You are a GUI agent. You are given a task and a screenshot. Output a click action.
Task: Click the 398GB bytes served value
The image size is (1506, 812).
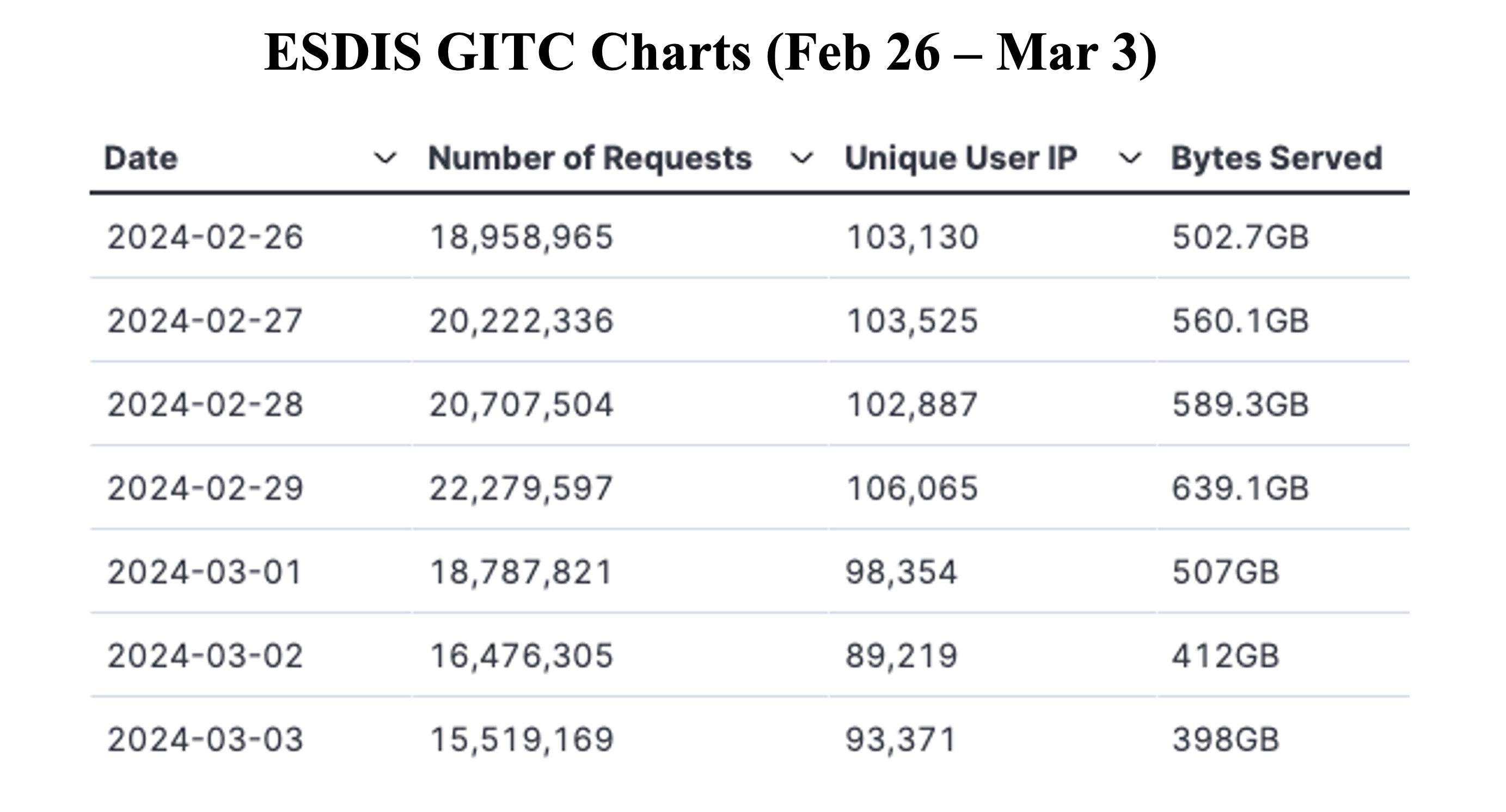tap(1226, 739)
